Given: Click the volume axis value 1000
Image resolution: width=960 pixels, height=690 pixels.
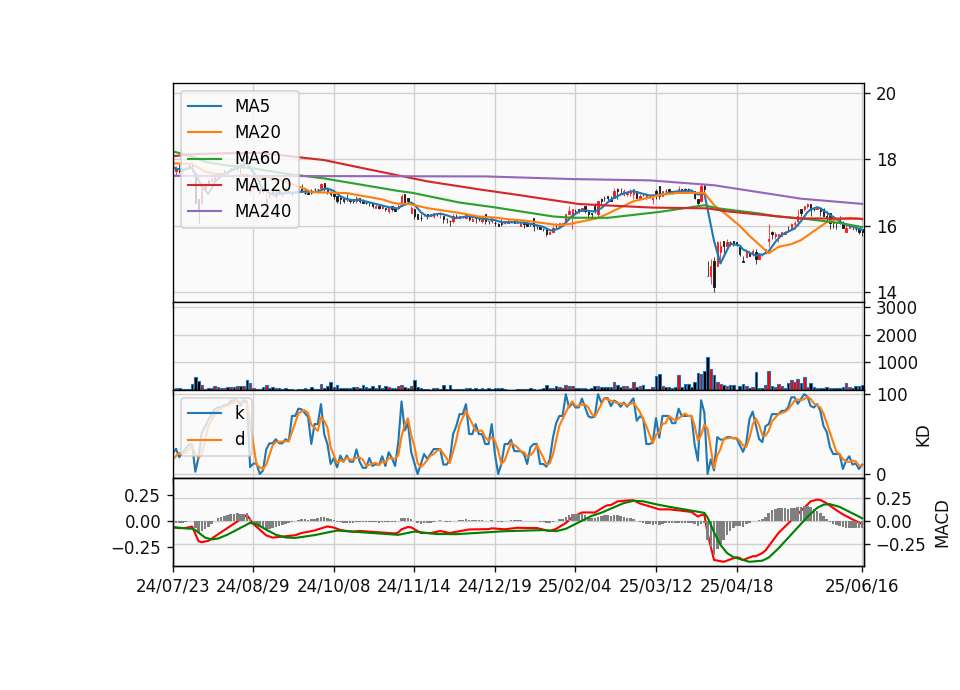Looking at the screenshot, I should click(896, 363).
